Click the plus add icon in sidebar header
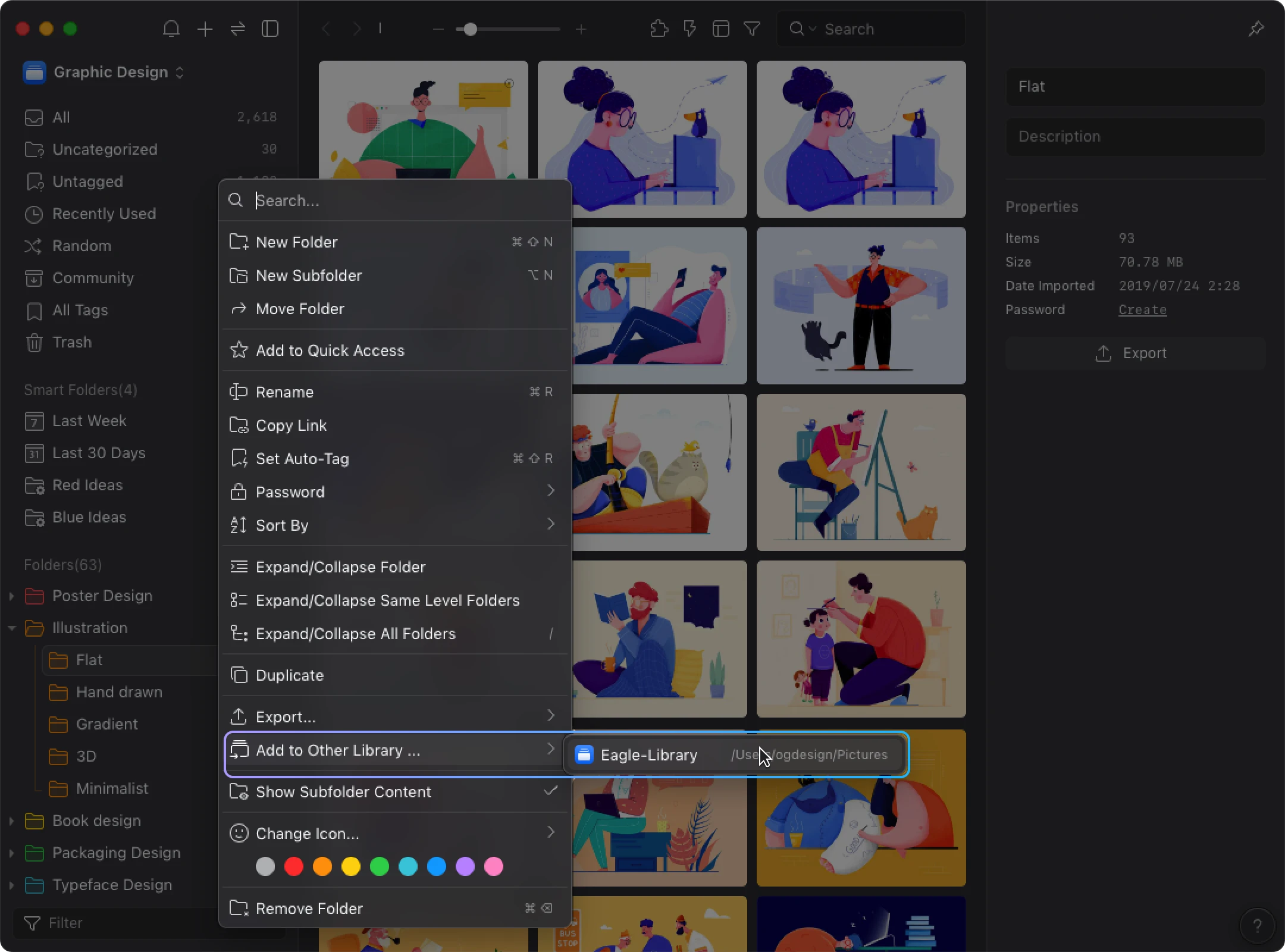Screen dimensions: 1285x952 tap(205, 29)
